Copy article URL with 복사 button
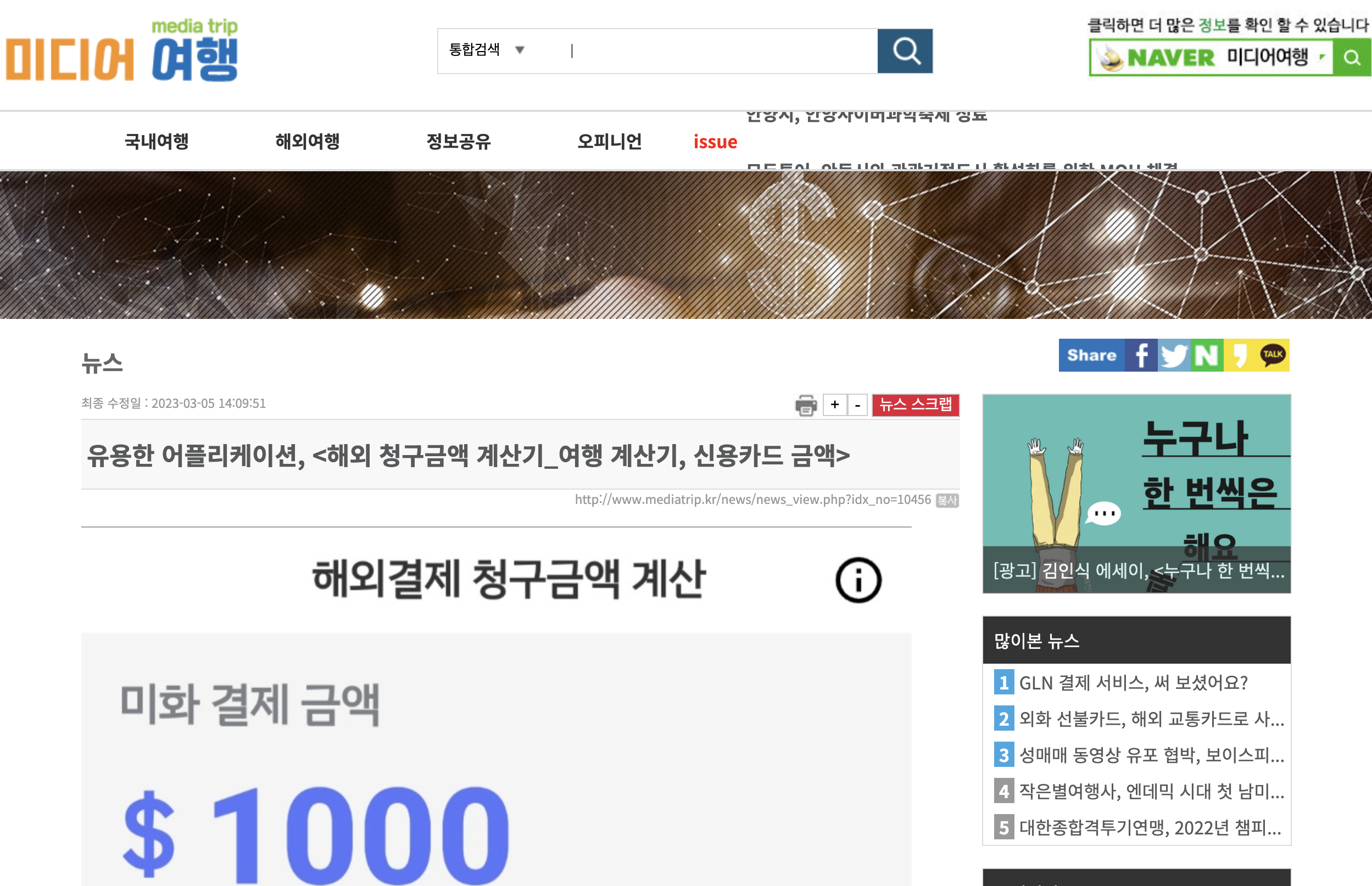Image resolution: width=1372 pixels, height=886 pixels. 947,500
